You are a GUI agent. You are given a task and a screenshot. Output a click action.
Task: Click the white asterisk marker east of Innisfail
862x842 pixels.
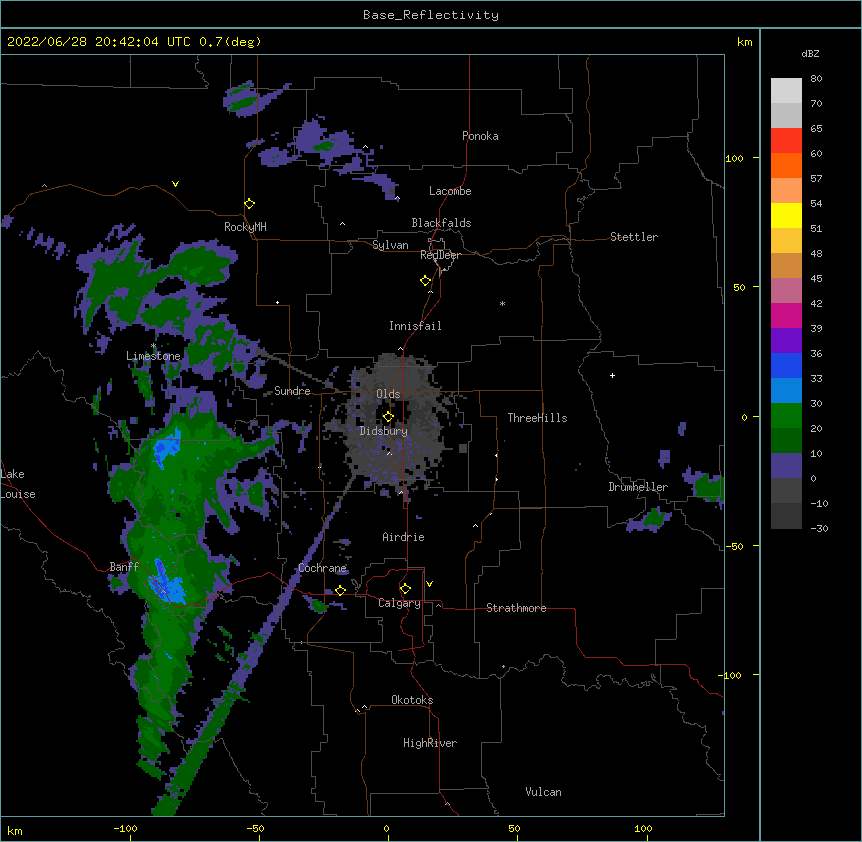tap(502, 304)
